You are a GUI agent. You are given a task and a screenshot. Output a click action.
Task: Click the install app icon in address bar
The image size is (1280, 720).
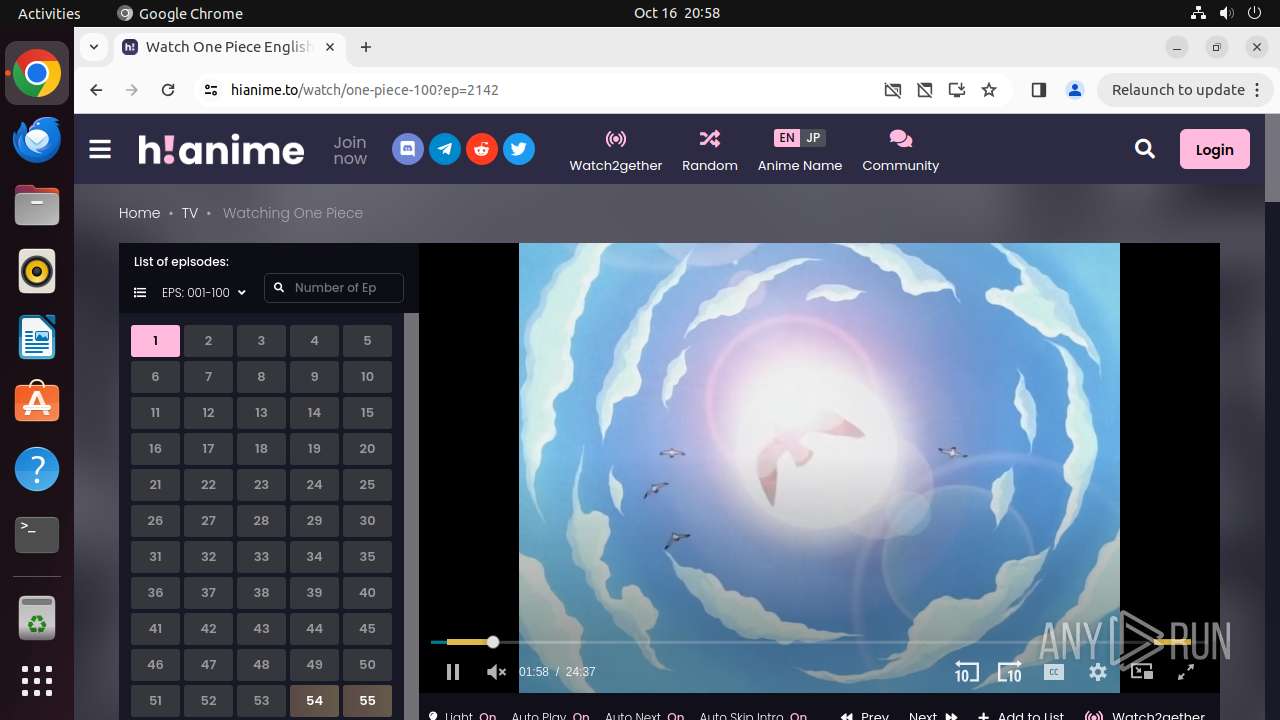pos(957,90)
